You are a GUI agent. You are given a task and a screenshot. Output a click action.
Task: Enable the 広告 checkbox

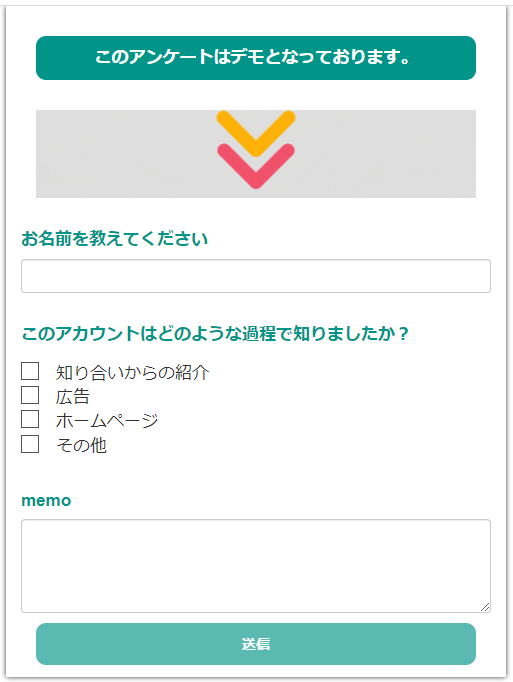(30, 395)
